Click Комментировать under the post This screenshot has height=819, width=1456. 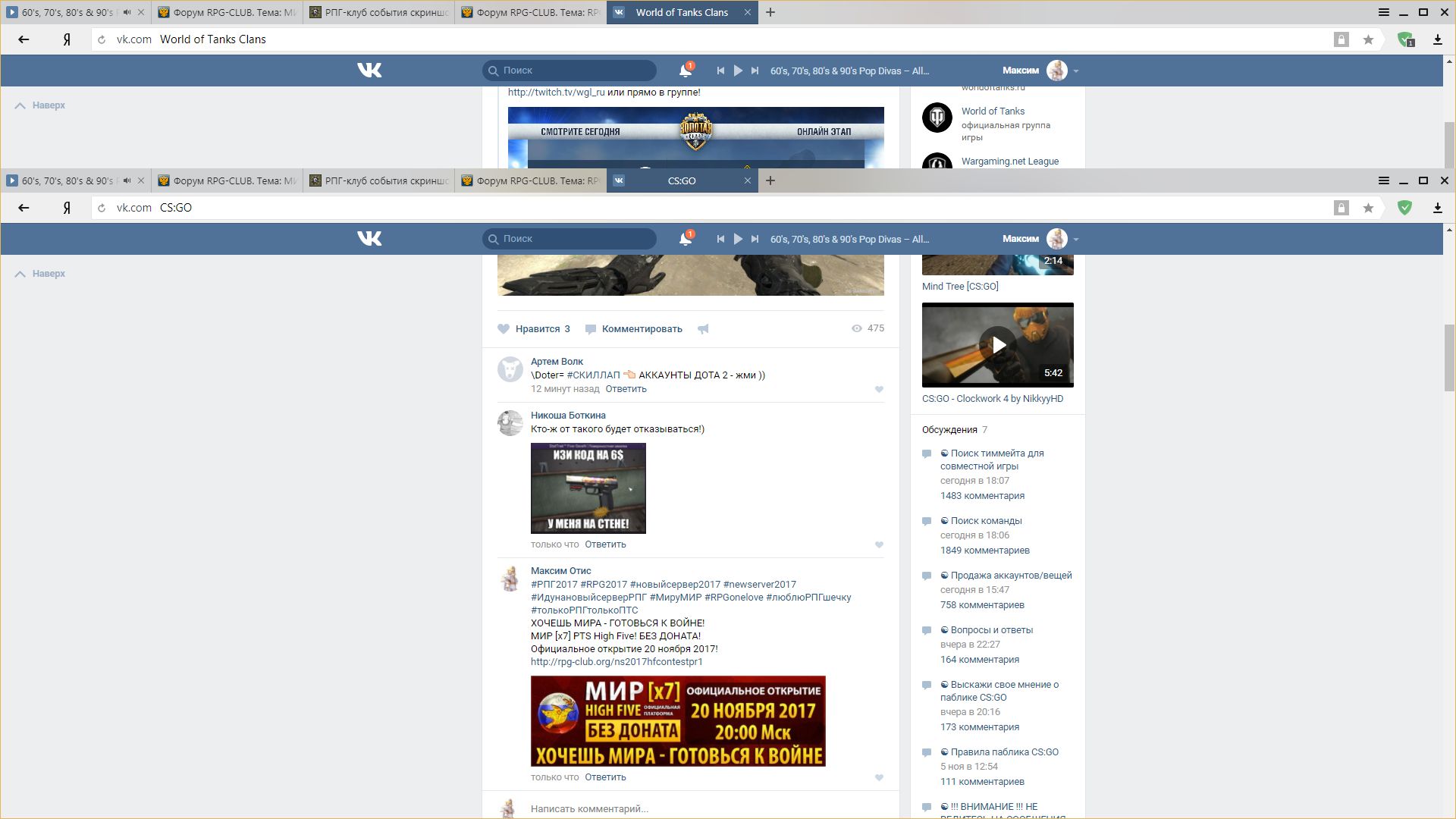[634, 329]
